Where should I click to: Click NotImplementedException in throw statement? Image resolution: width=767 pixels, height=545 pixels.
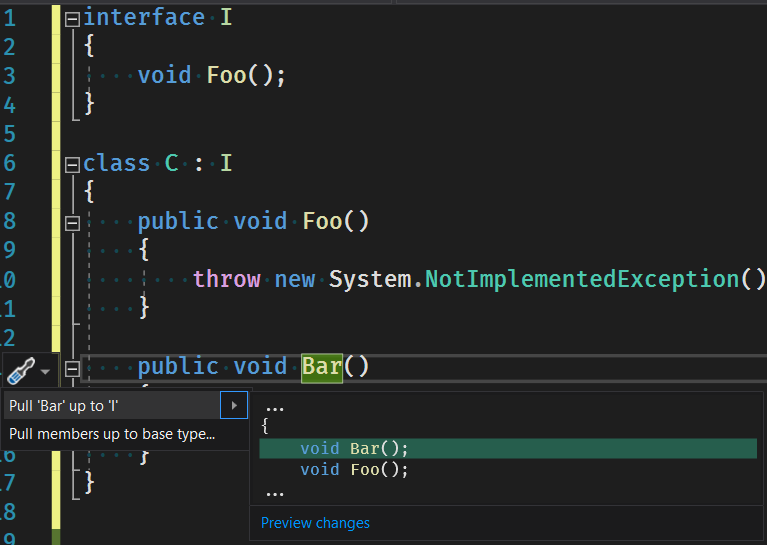(x=582, y=279)
